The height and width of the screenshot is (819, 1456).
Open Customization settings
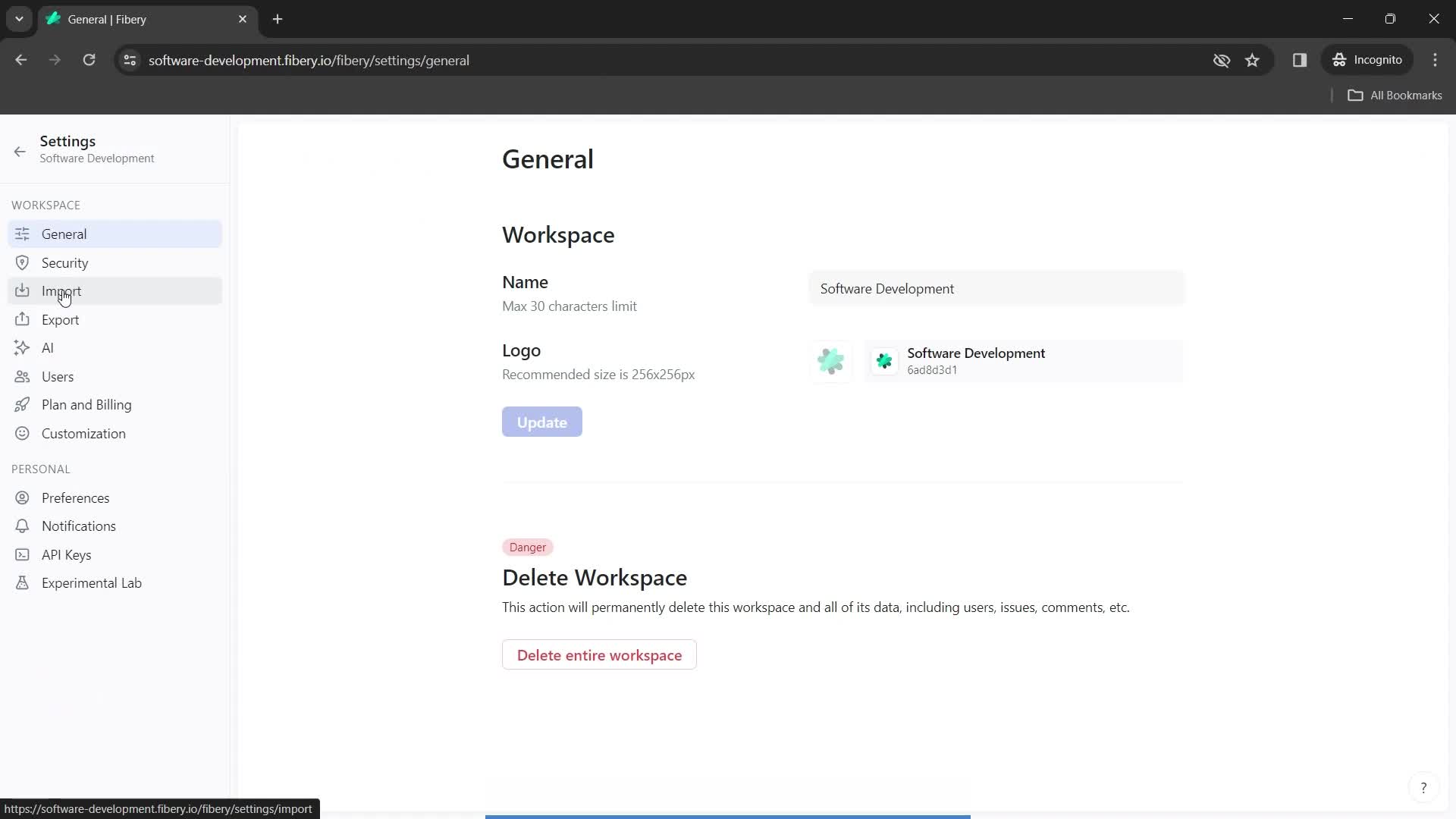point(115,433)
